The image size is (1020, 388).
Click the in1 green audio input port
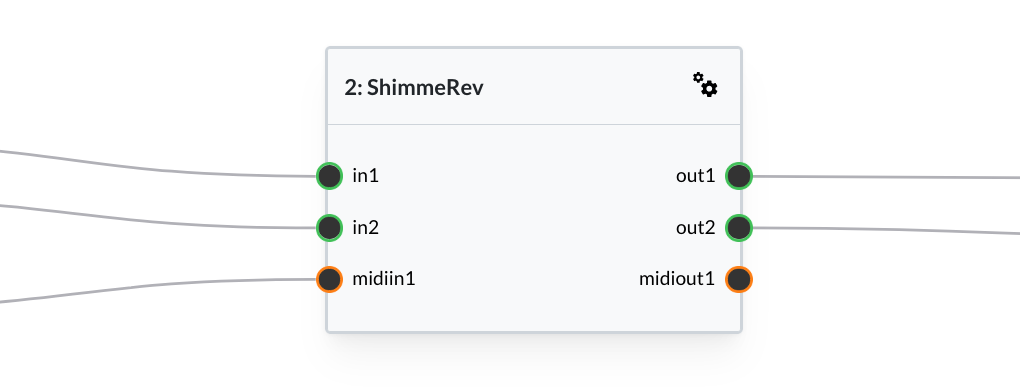tap(329, 176)
